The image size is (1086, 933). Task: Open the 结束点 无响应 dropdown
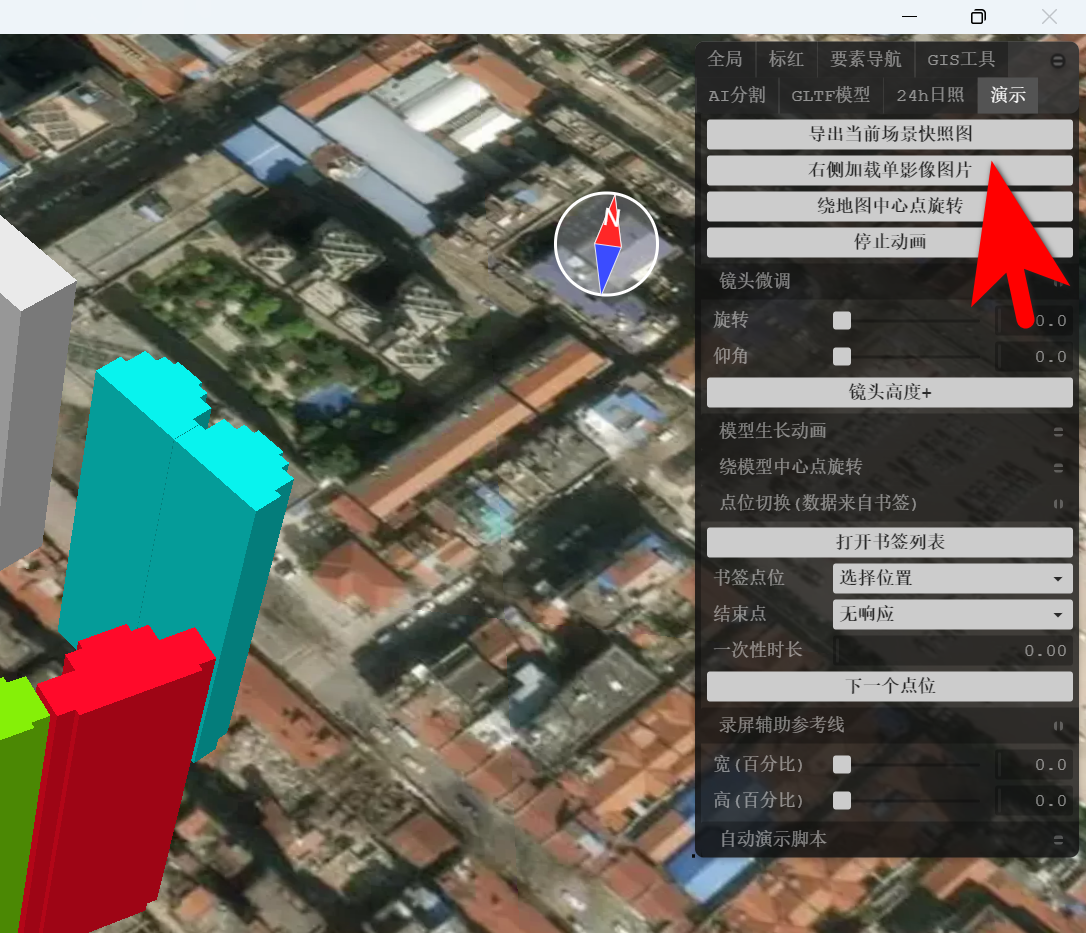pyautogui.click(x=952, y=614)
